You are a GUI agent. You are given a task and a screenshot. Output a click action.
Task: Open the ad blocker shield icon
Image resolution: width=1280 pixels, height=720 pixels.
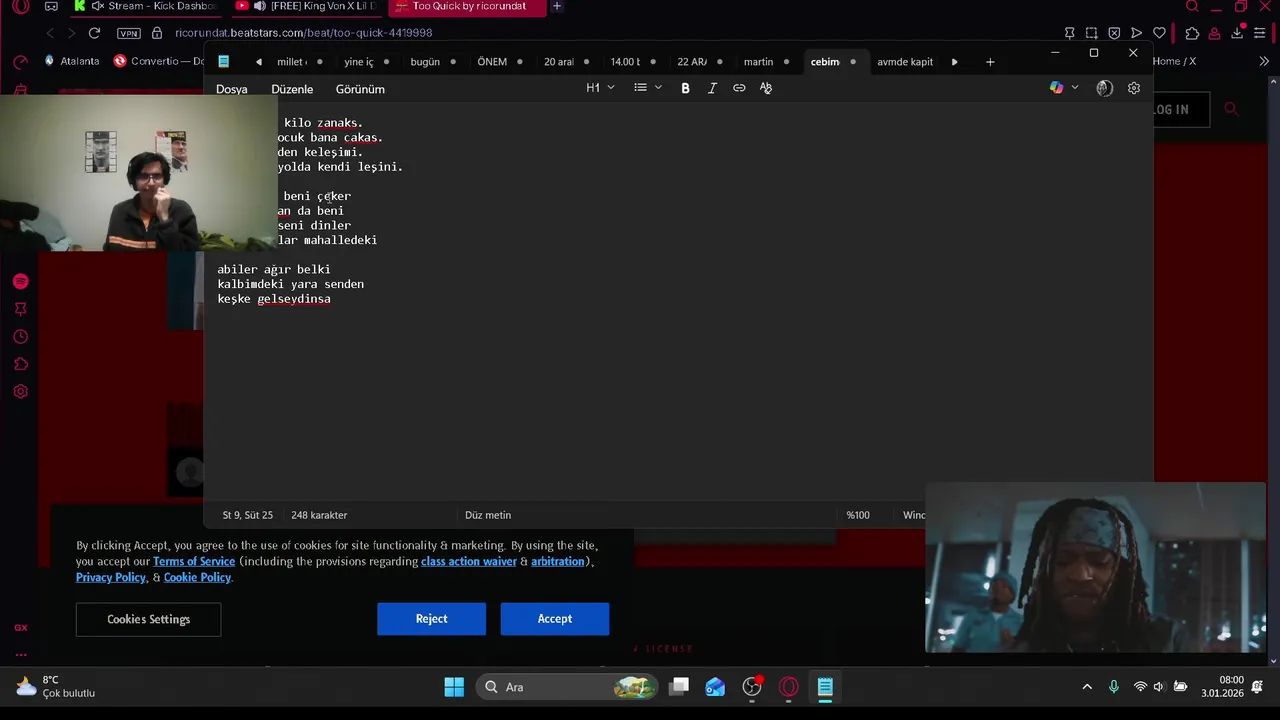click(1114, 33)
